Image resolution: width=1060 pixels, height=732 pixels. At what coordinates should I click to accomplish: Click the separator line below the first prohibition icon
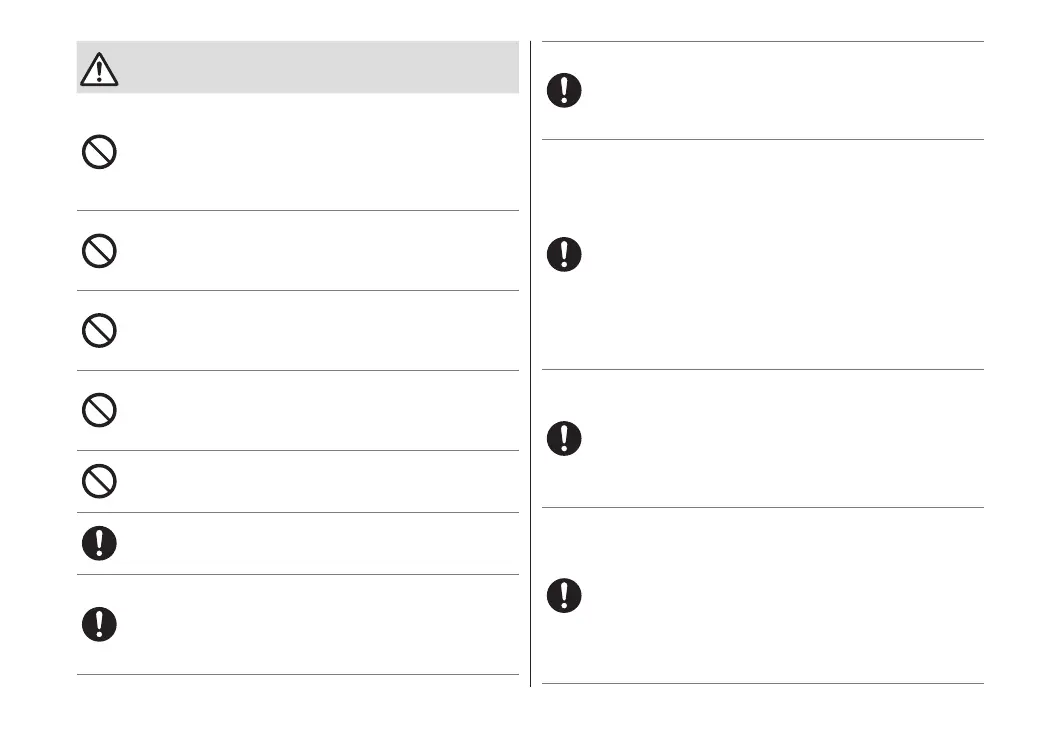tap(298, 210)
